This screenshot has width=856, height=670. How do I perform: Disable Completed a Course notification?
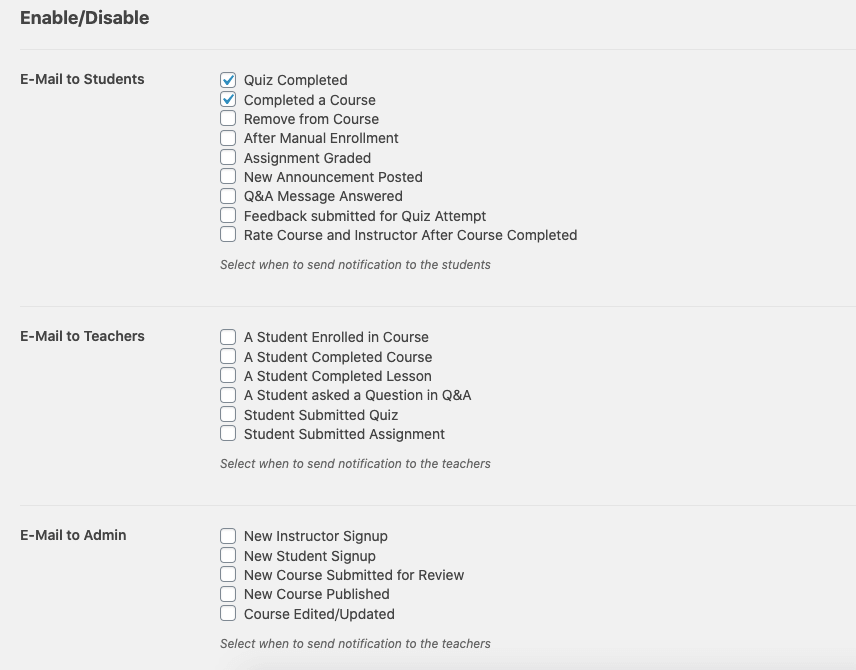point(228,99)
